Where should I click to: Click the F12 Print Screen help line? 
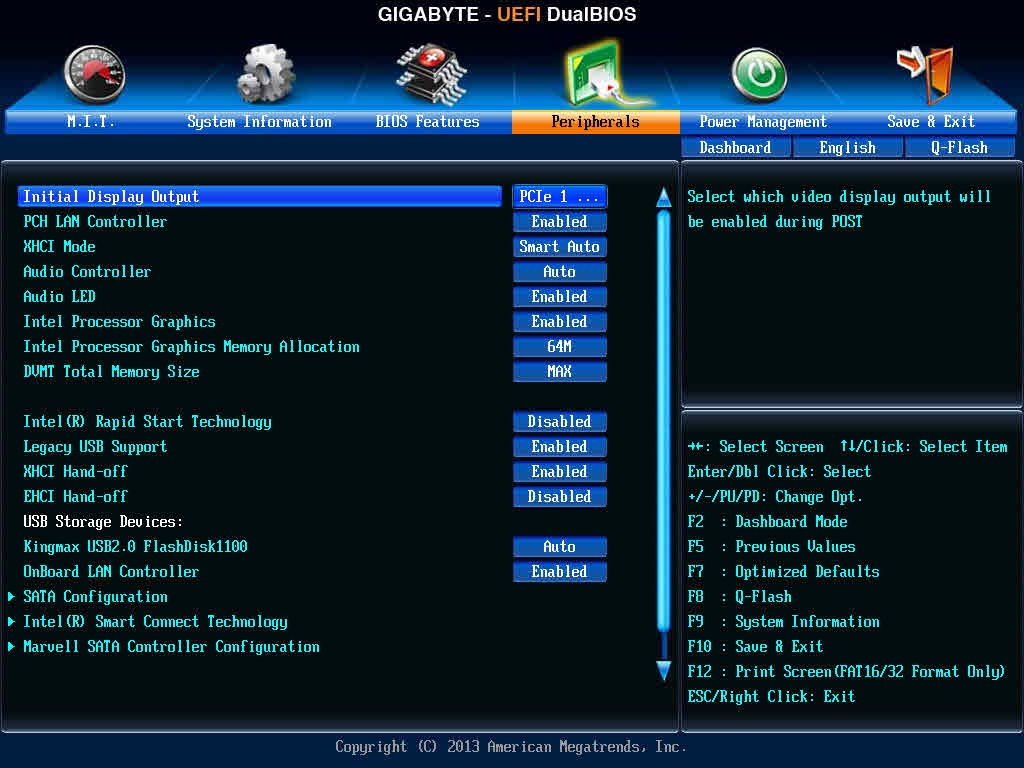846,671
